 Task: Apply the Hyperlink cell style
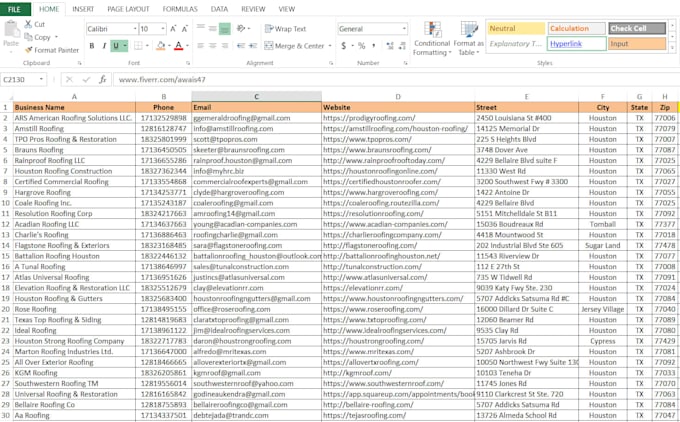(576, 44)
